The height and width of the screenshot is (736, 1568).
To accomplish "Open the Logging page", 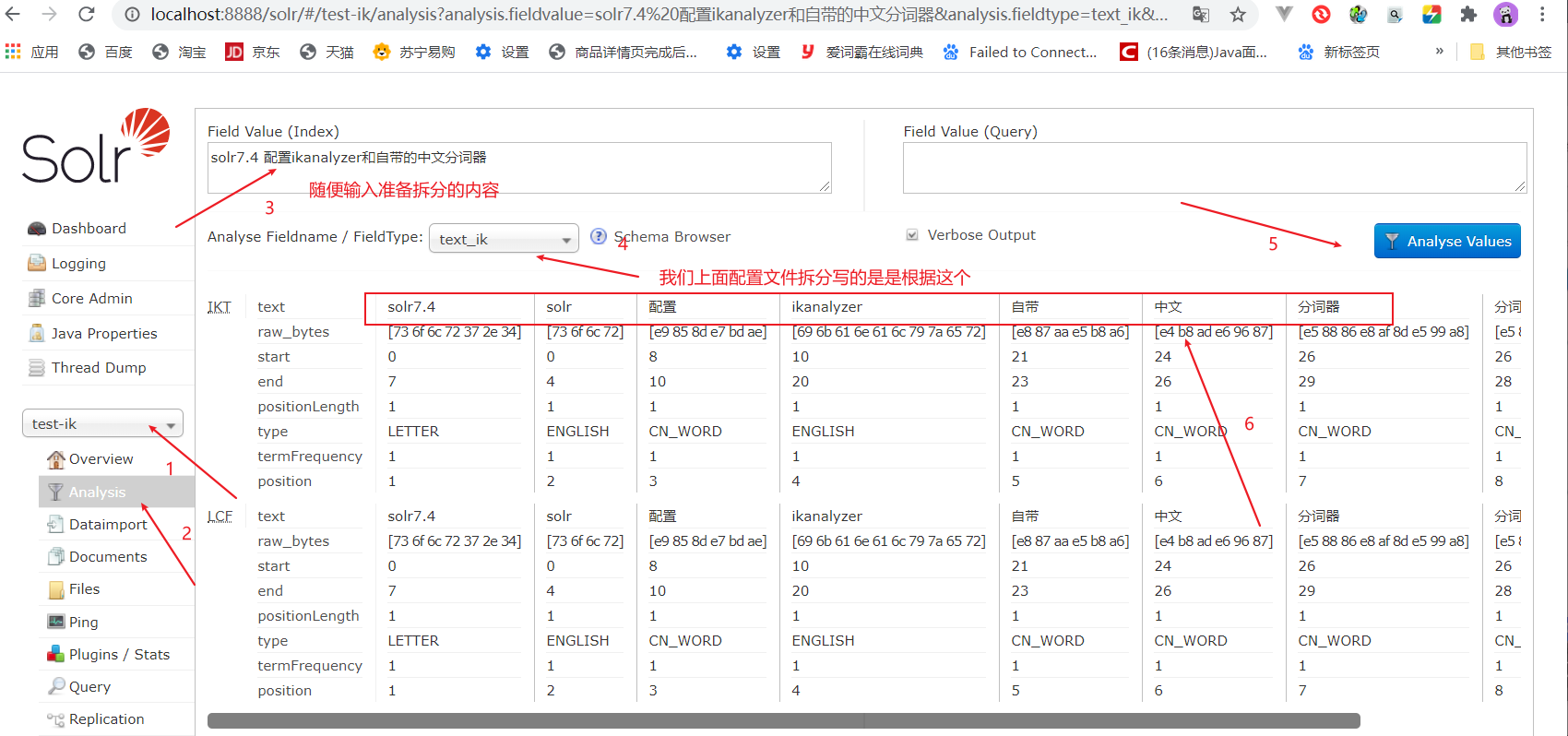I will [x=78, y=263].
